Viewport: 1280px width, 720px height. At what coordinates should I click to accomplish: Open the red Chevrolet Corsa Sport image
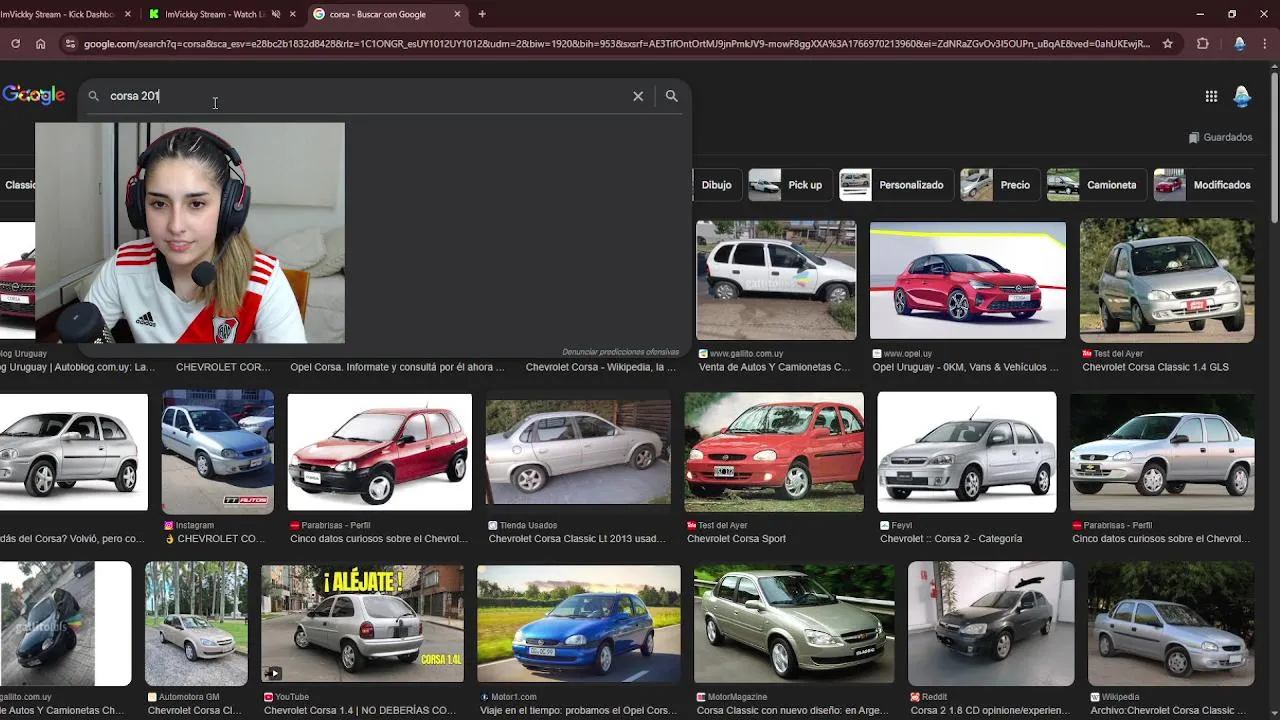[x=774, y=452]
